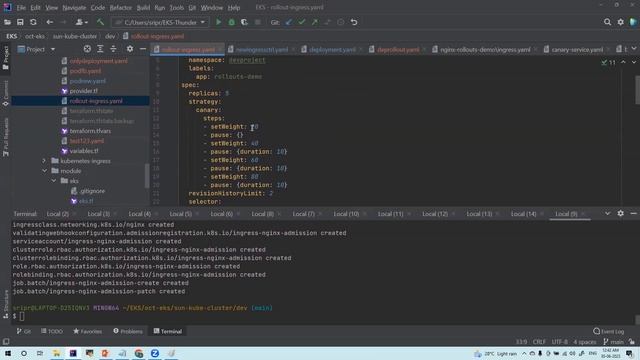Open IDE settings gear at top right
The width and height of the screenshot is (640, 360).
pos(620,22)
